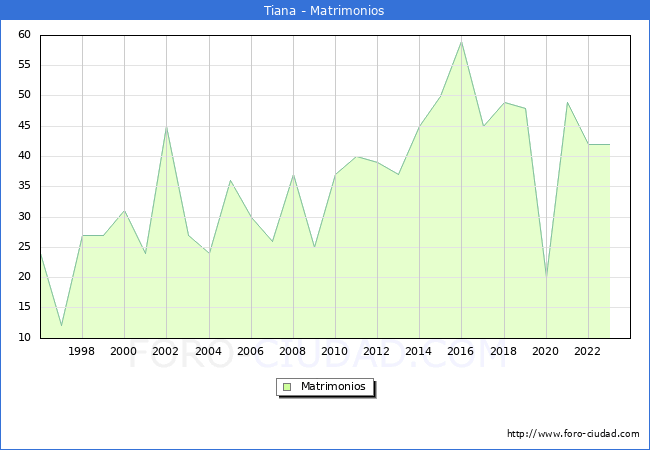The height and width of the screenshot is (450, 650).
Task: Click the x-axis label 2022
Action: 587,351
